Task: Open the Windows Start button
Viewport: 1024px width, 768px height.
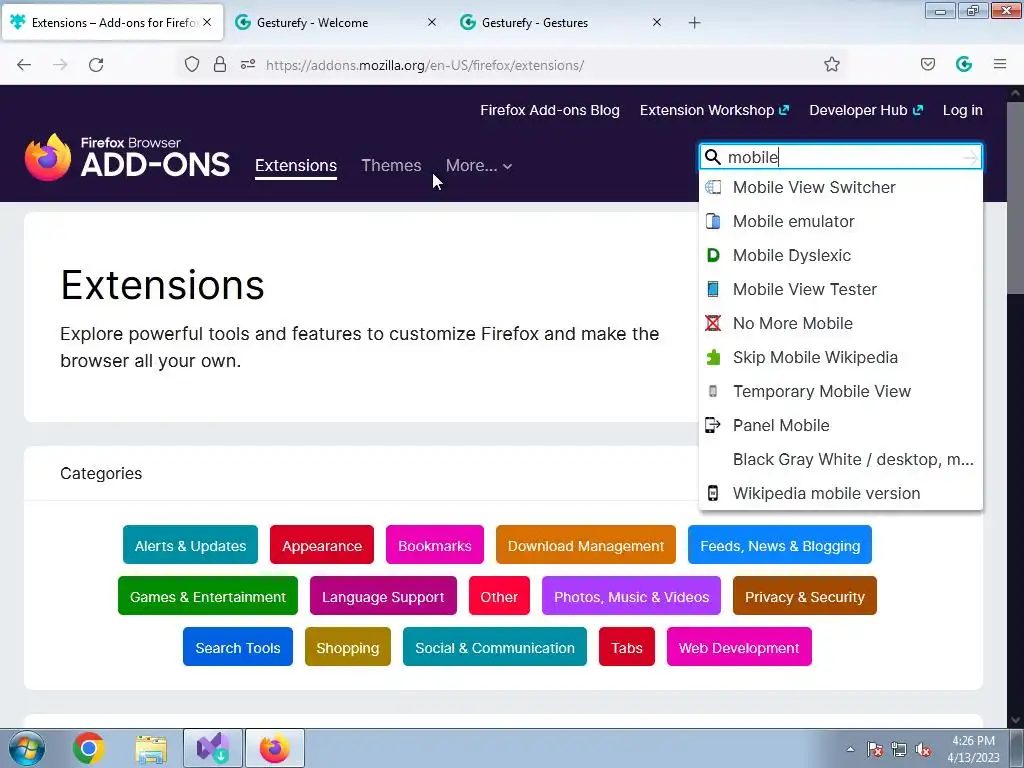Action: (26, 748)
